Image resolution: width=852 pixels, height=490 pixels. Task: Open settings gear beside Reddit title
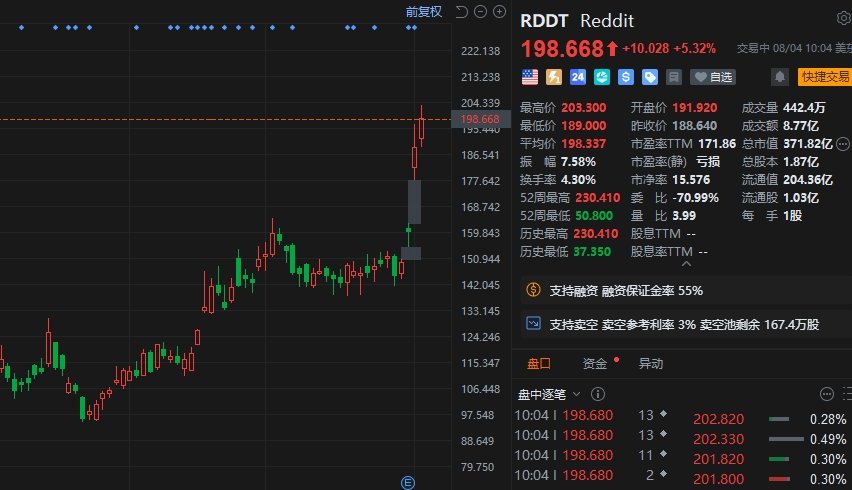coord(844,18)
